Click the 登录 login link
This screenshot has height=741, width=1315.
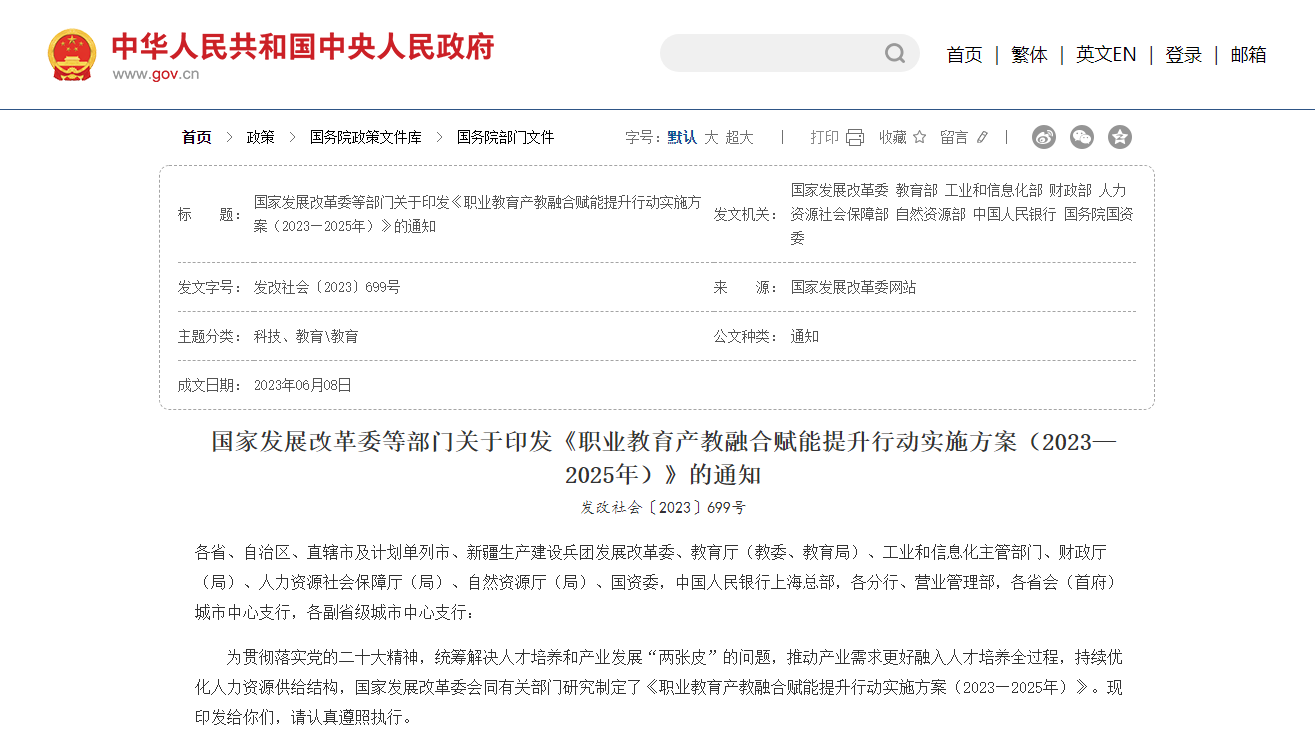pos(1184,55)
